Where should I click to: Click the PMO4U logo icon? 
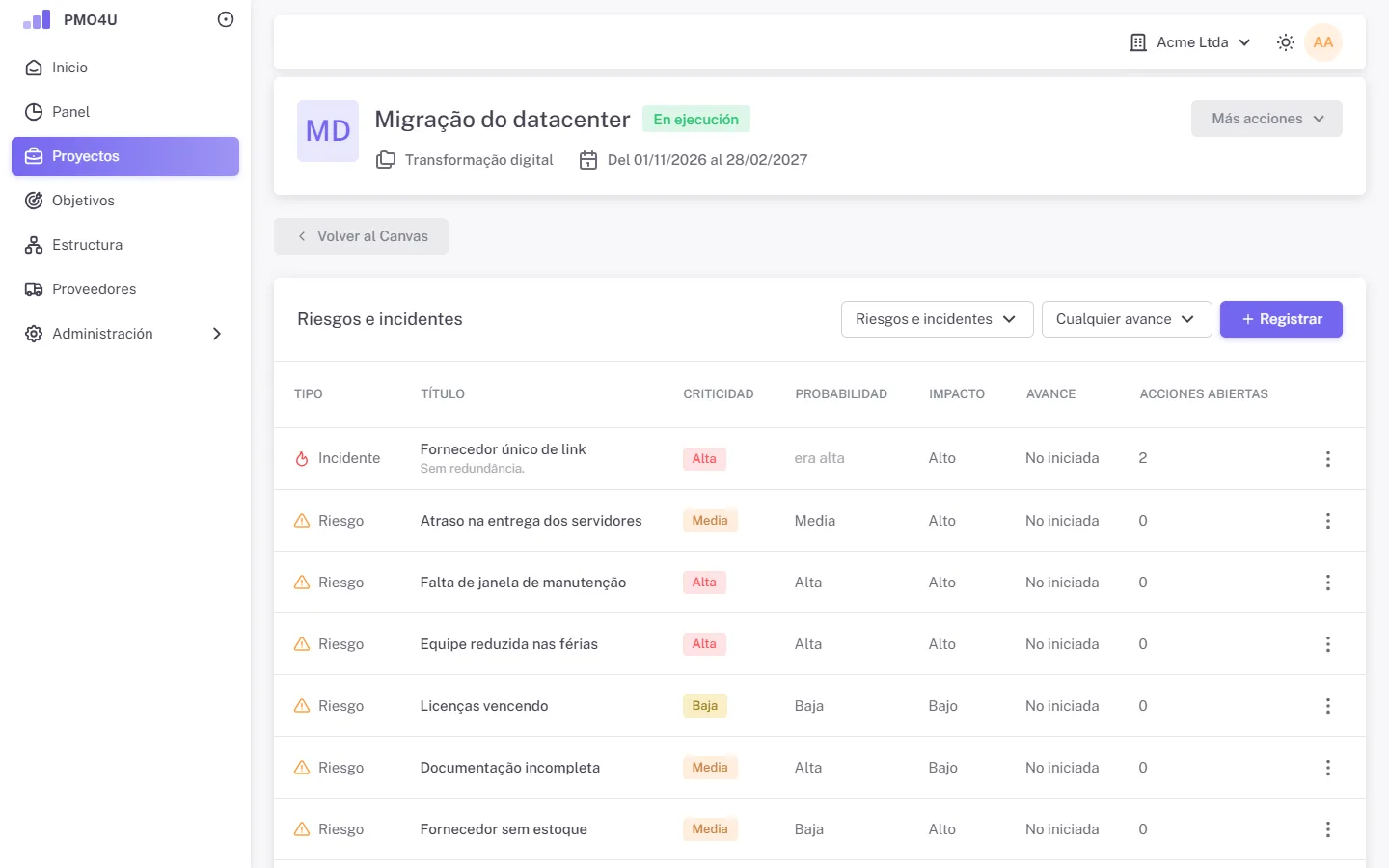pos(37,19)
